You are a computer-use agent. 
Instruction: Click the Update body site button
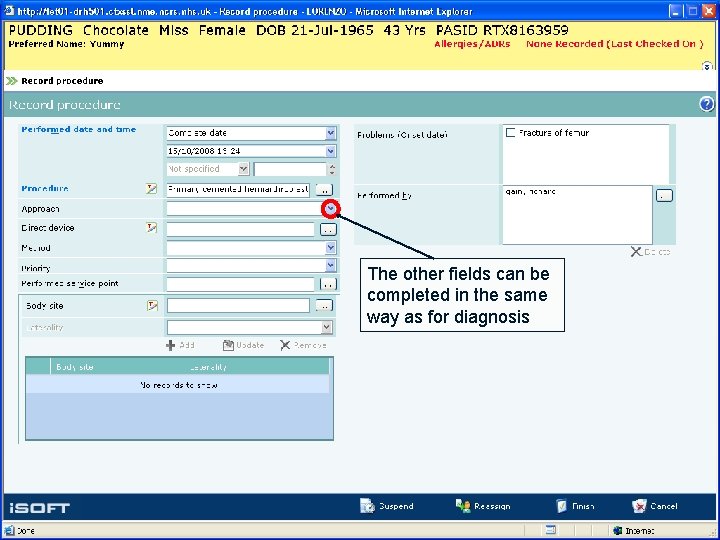[x=243, y=345]
